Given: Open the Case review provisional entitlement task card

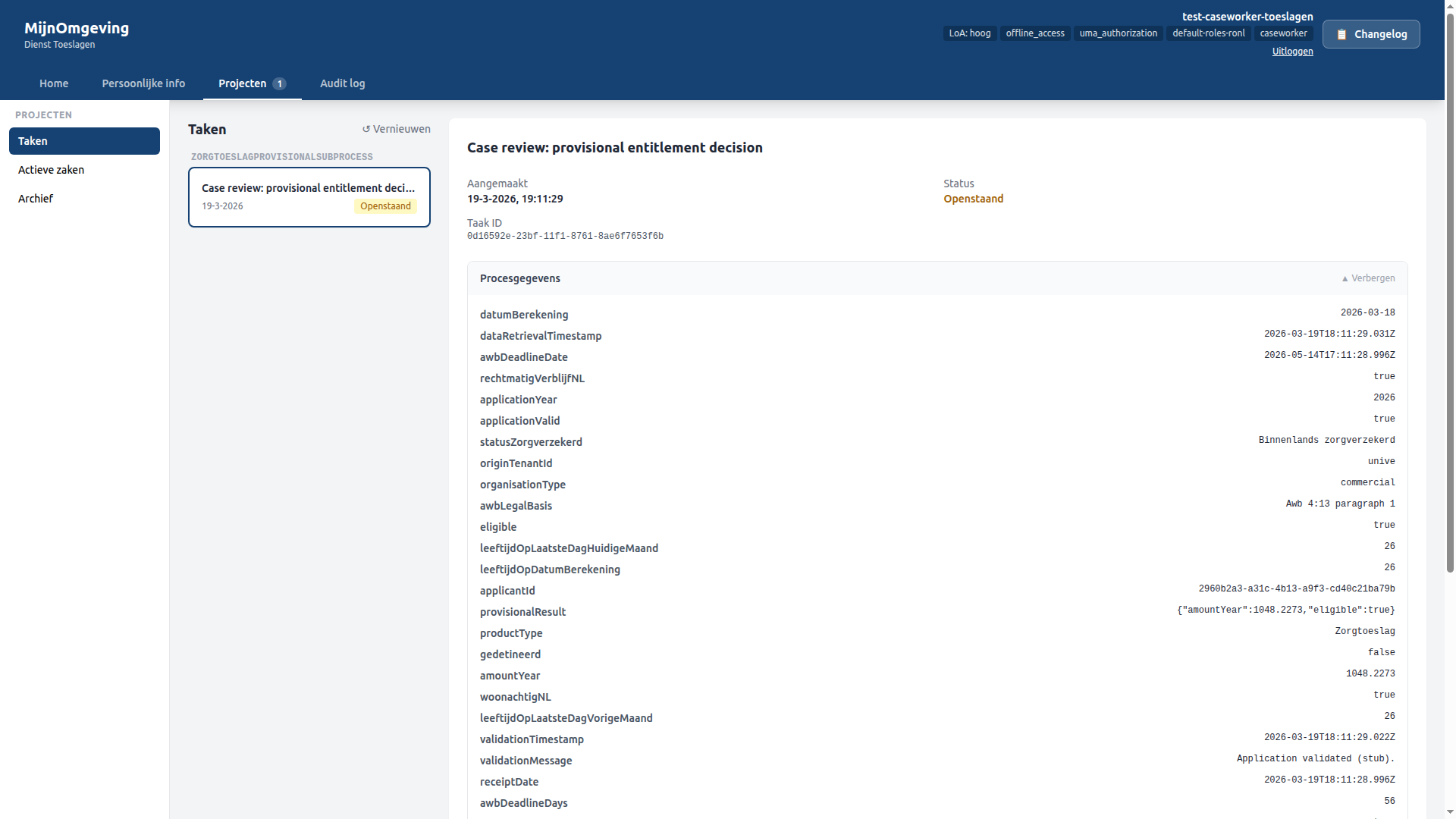Looking at the screenshot, I should [309, 196].
